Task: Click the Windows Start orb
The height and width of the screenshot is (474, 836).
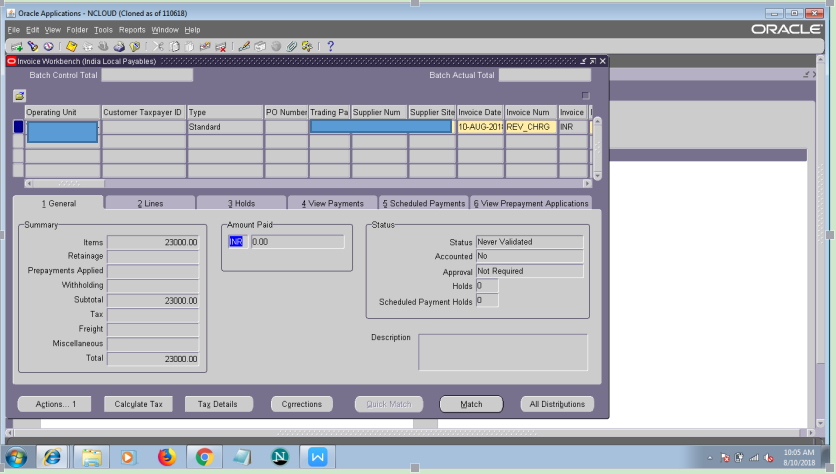Action: 17,457
